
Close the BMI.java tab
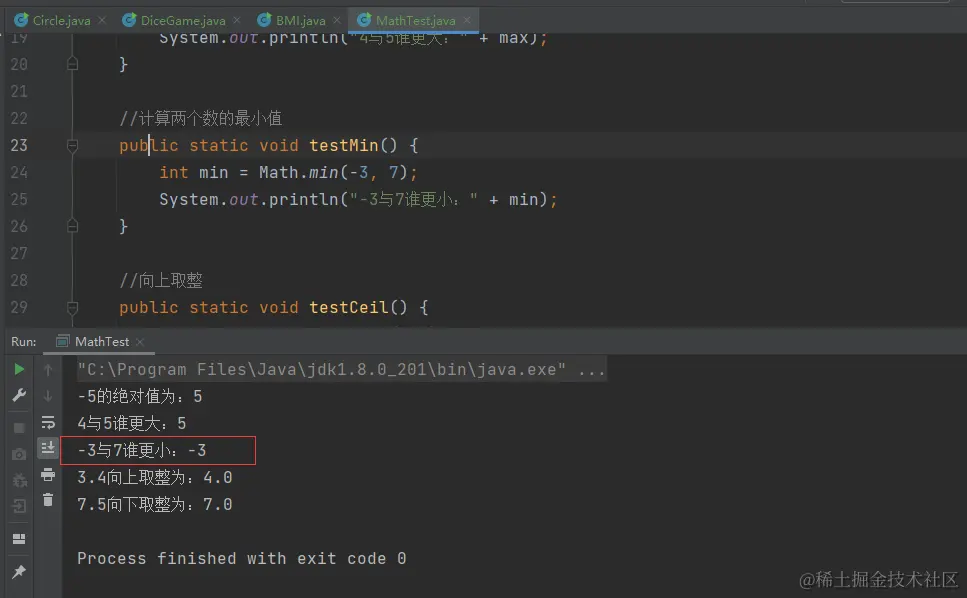(x=337, y=20)
